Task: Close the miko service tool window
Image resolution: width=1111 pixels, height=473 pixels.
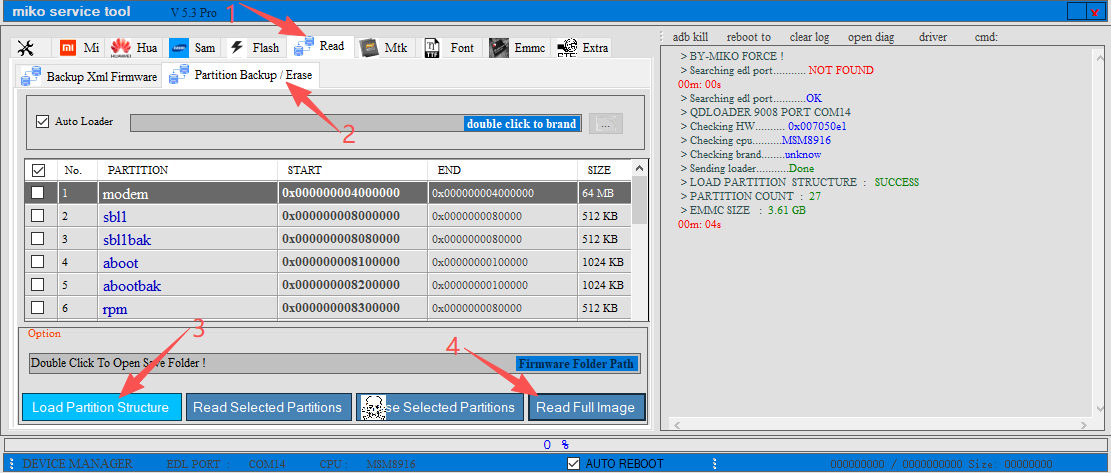Action: (x=1096, y=11)
